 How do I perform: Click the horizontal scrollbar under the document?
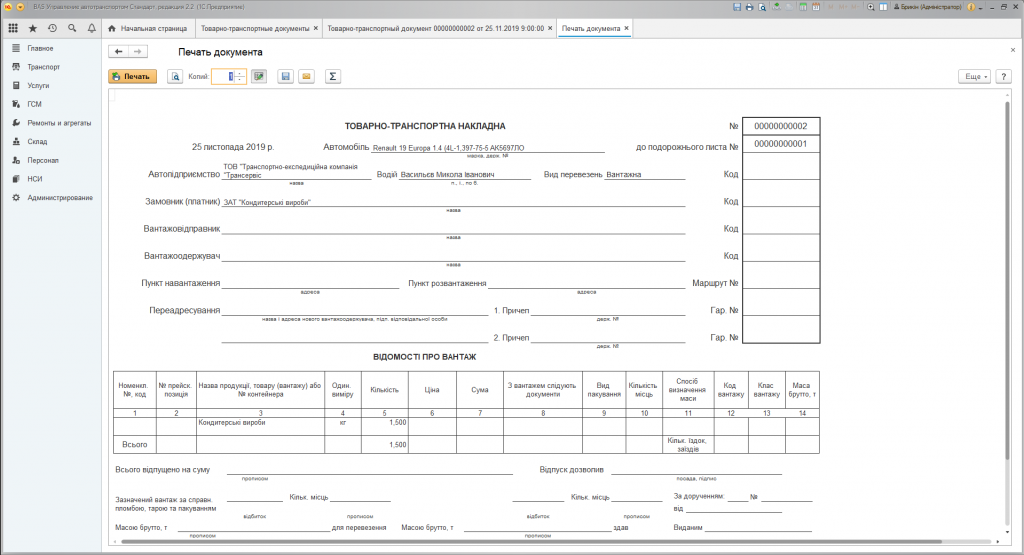[531, 541]
